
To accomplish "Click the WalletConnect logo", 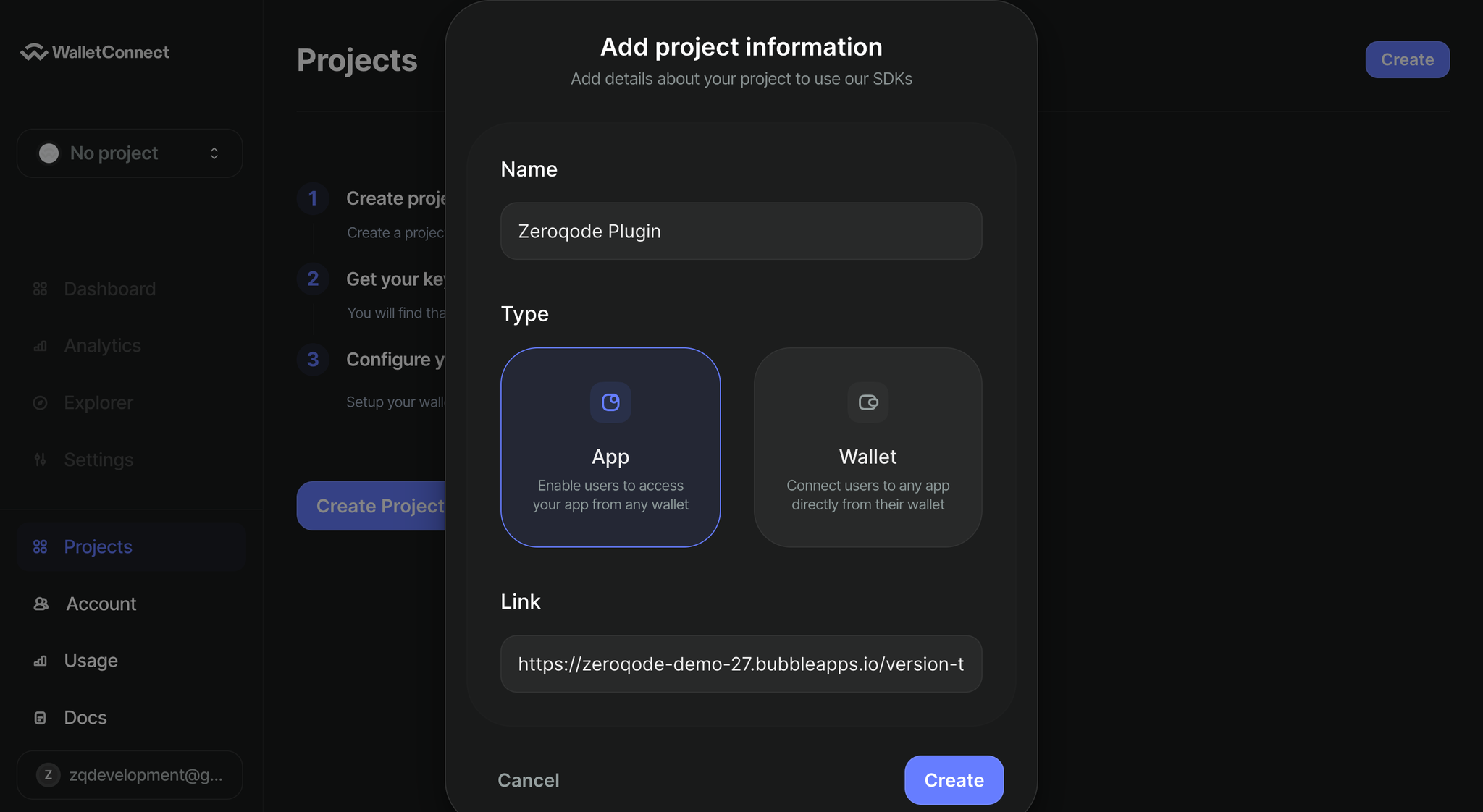I will tap(95, 52).
